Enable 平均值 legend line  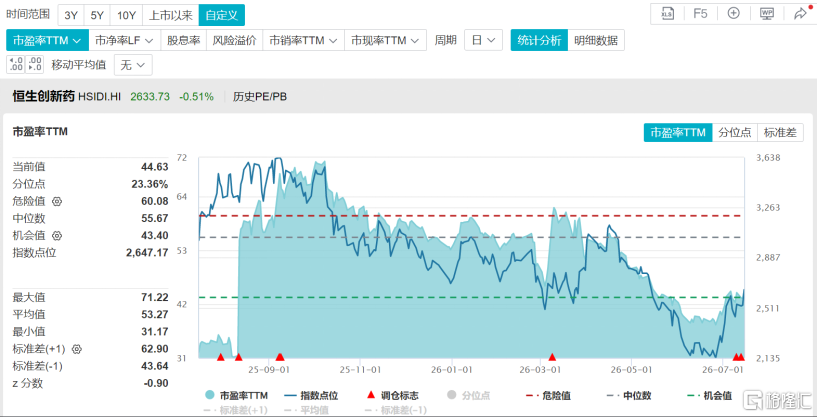click(x=307, y=410)
